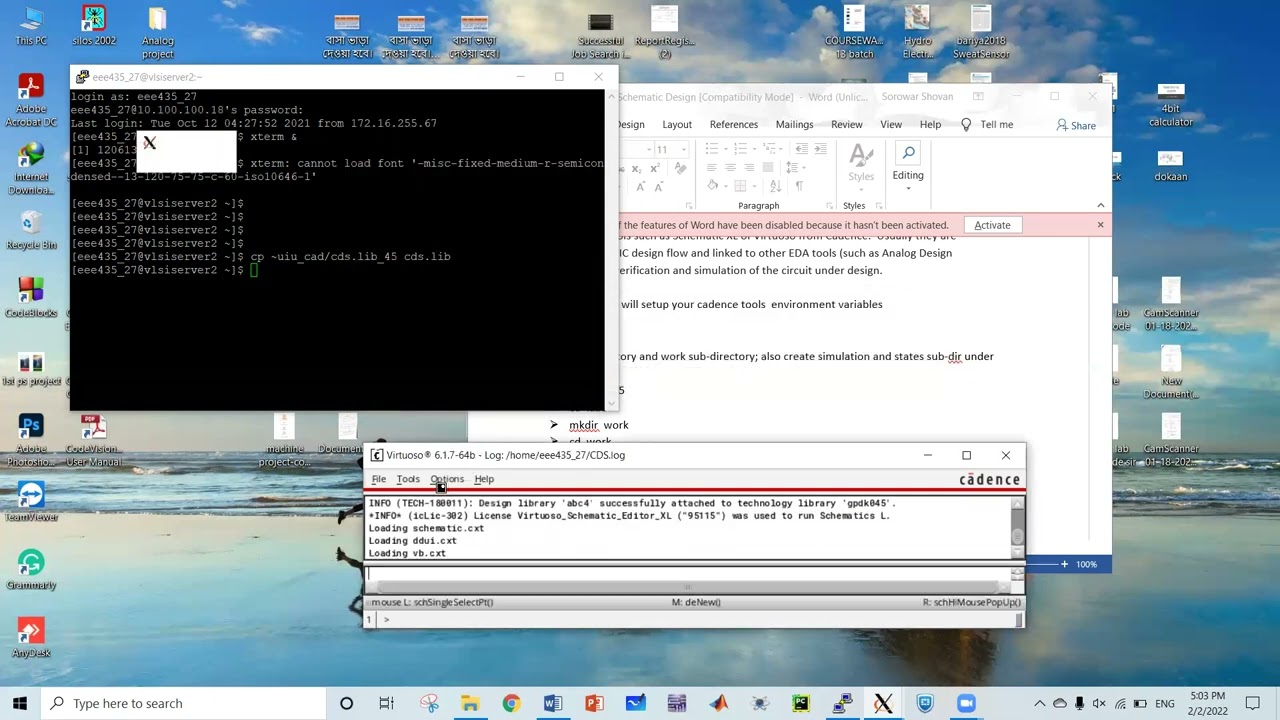This screenshot has height=720, width=1280.
Task: Click the PowerPoint icon on the taskbar
Action: (x=594, y=703)
